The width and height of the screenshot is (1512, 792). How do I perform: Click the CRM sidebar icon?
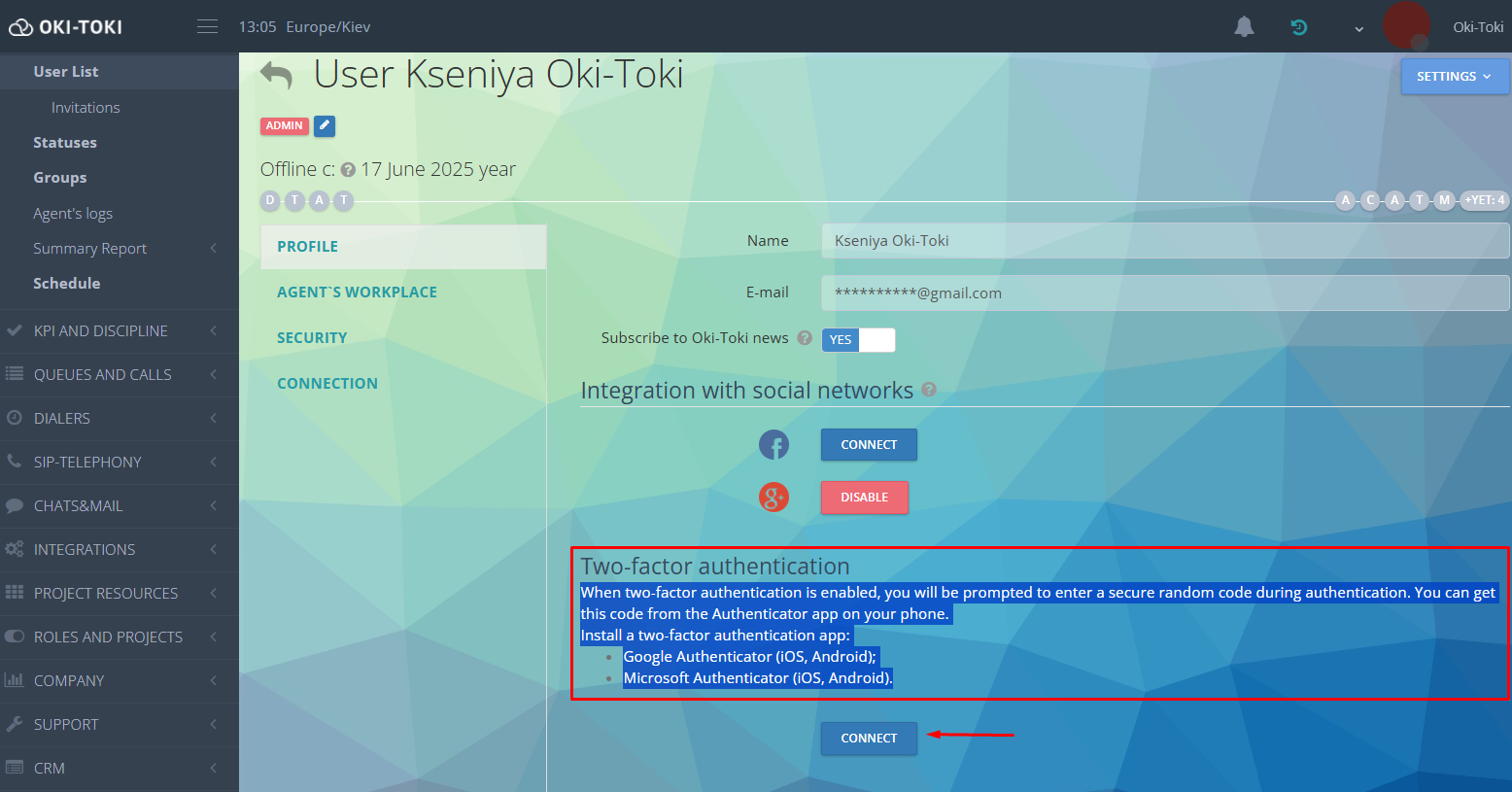[15, 768]
